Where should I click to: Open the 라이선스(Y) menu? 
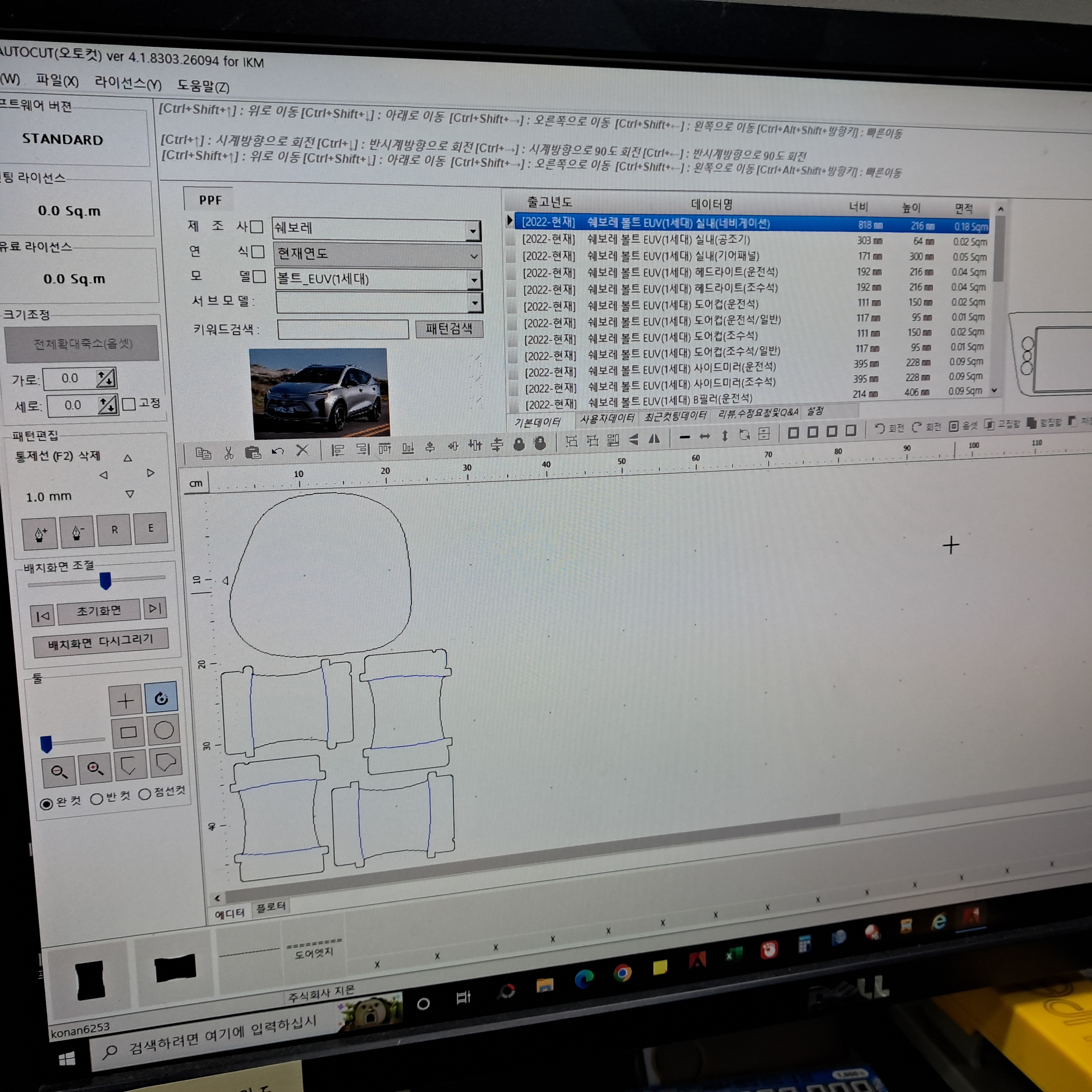(128, 84)
